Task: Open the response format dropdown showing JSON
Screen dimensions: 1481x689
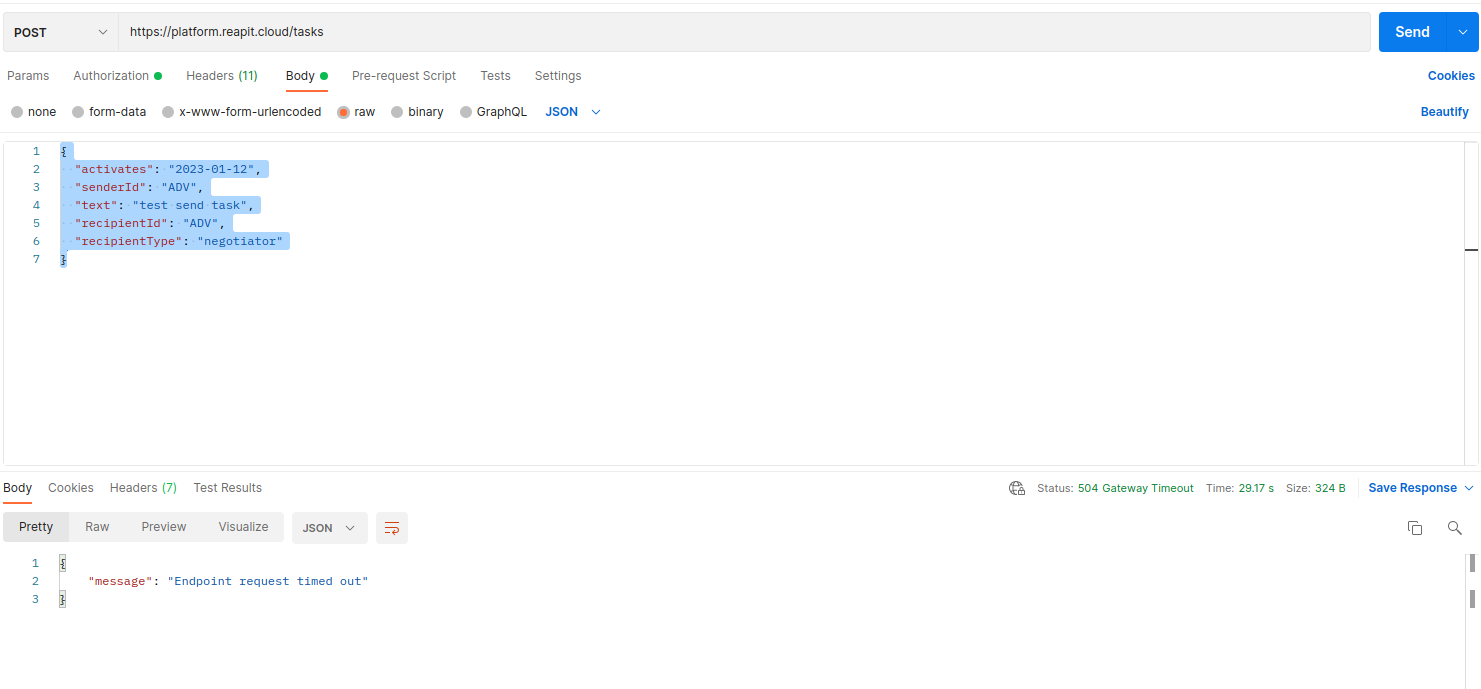Action: pos(330,527)
